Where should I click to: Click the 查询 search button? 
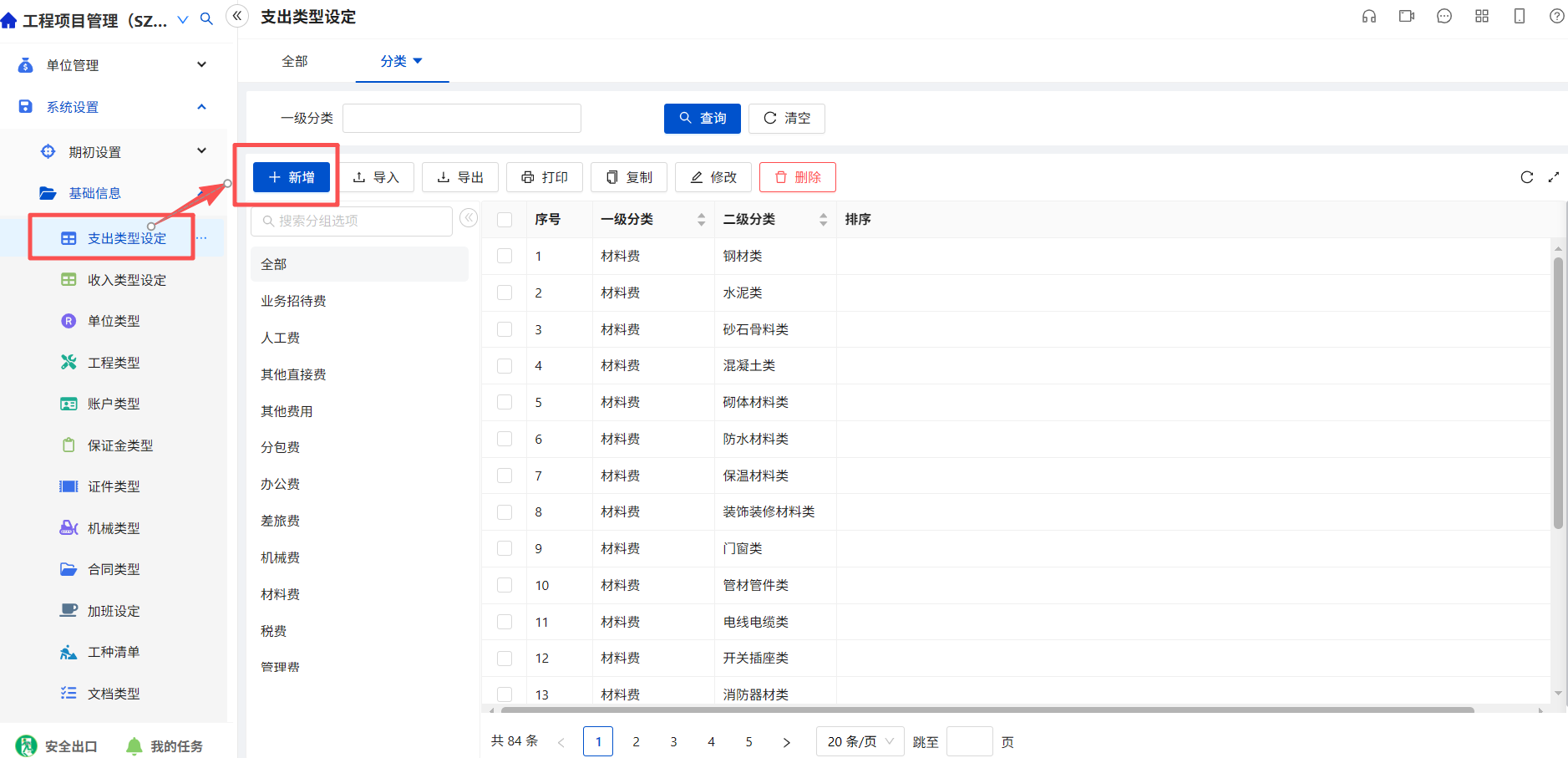pos(703,118)
